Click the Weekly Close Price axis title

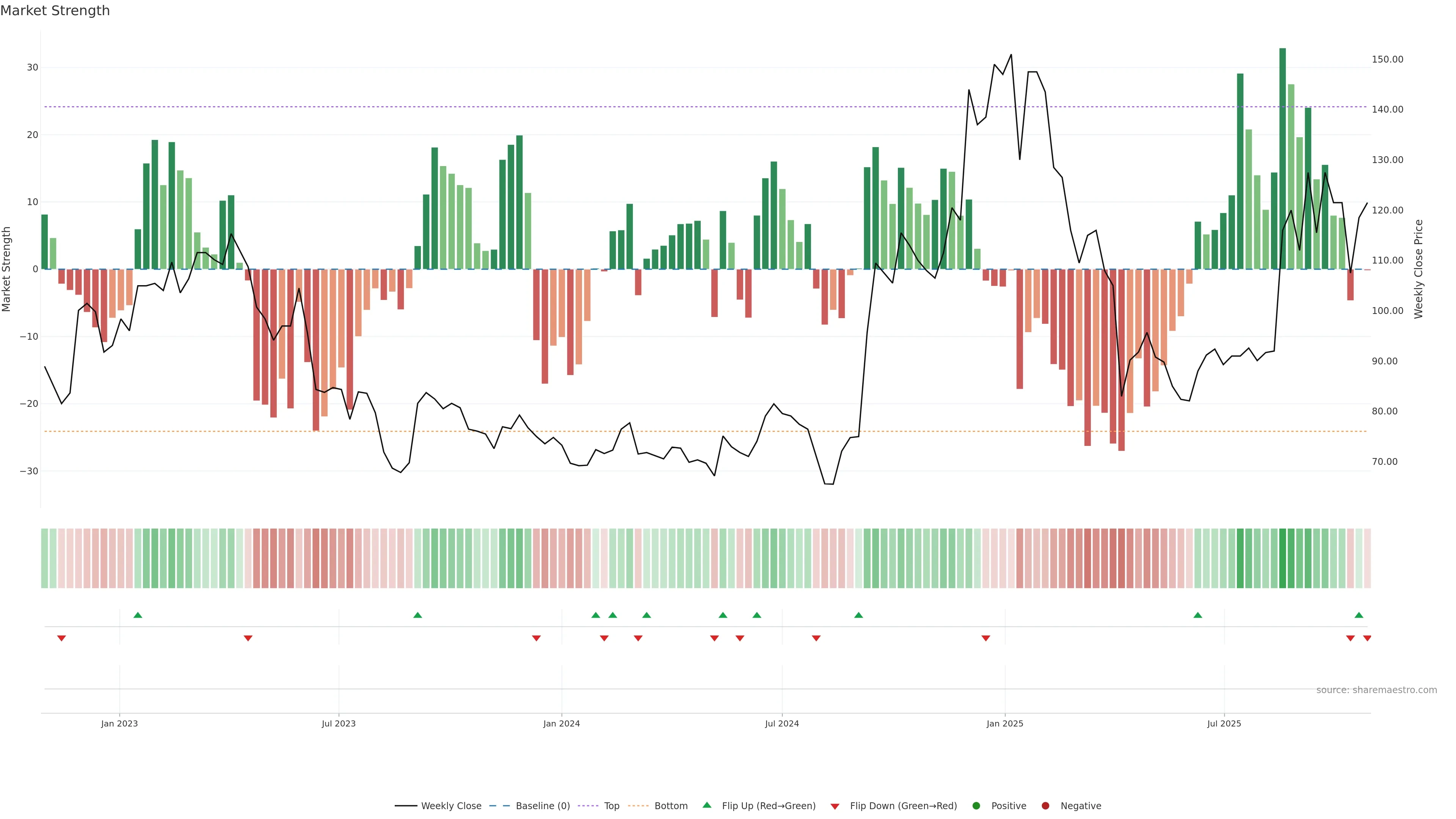tap(1419, 269)
